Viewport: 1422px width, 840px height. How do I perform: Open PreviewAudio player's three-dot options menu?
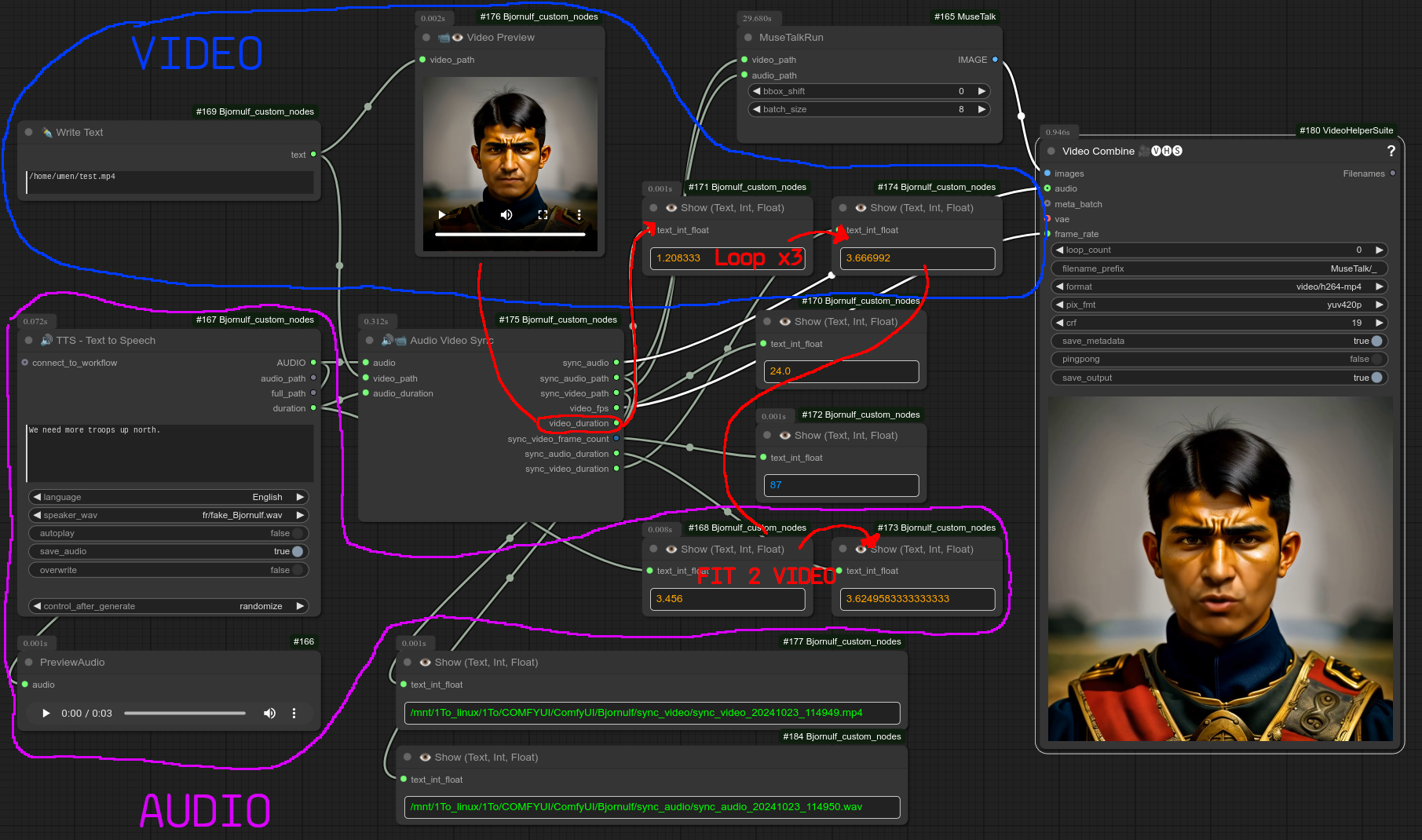coord(294,713)
